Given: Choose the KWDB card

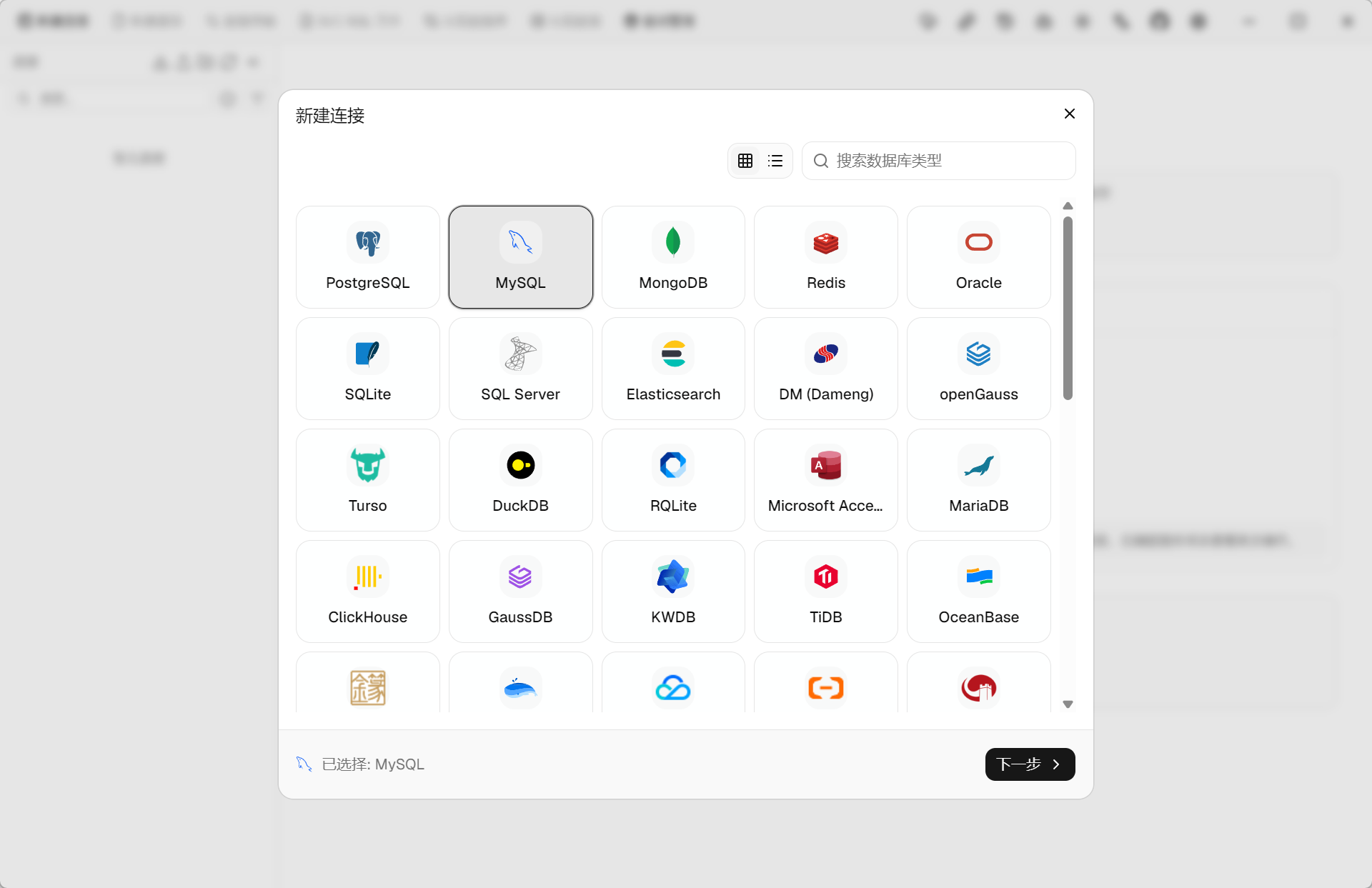Looking at the screenshot, I should coord(673,592).
